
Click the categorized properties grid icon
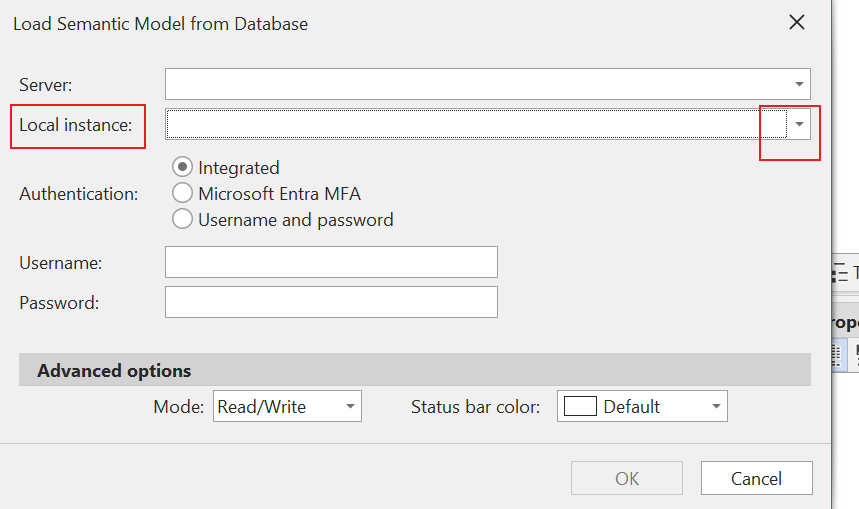pyautogui.click(x=840, y=353)
